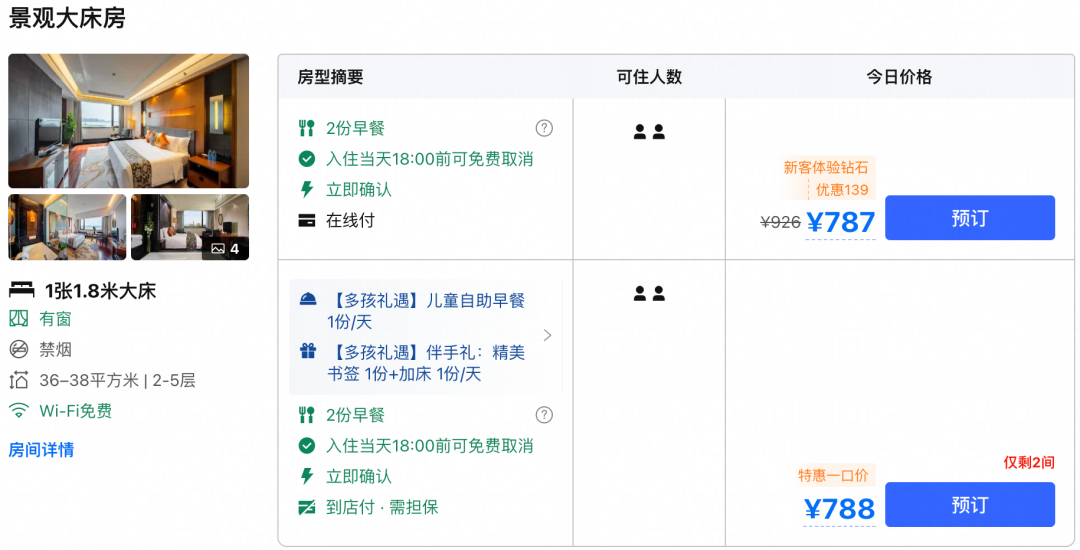Click the no-smoking icon beside 禁烟
This screenshot has width=1080, height=550.
point(19,349)
